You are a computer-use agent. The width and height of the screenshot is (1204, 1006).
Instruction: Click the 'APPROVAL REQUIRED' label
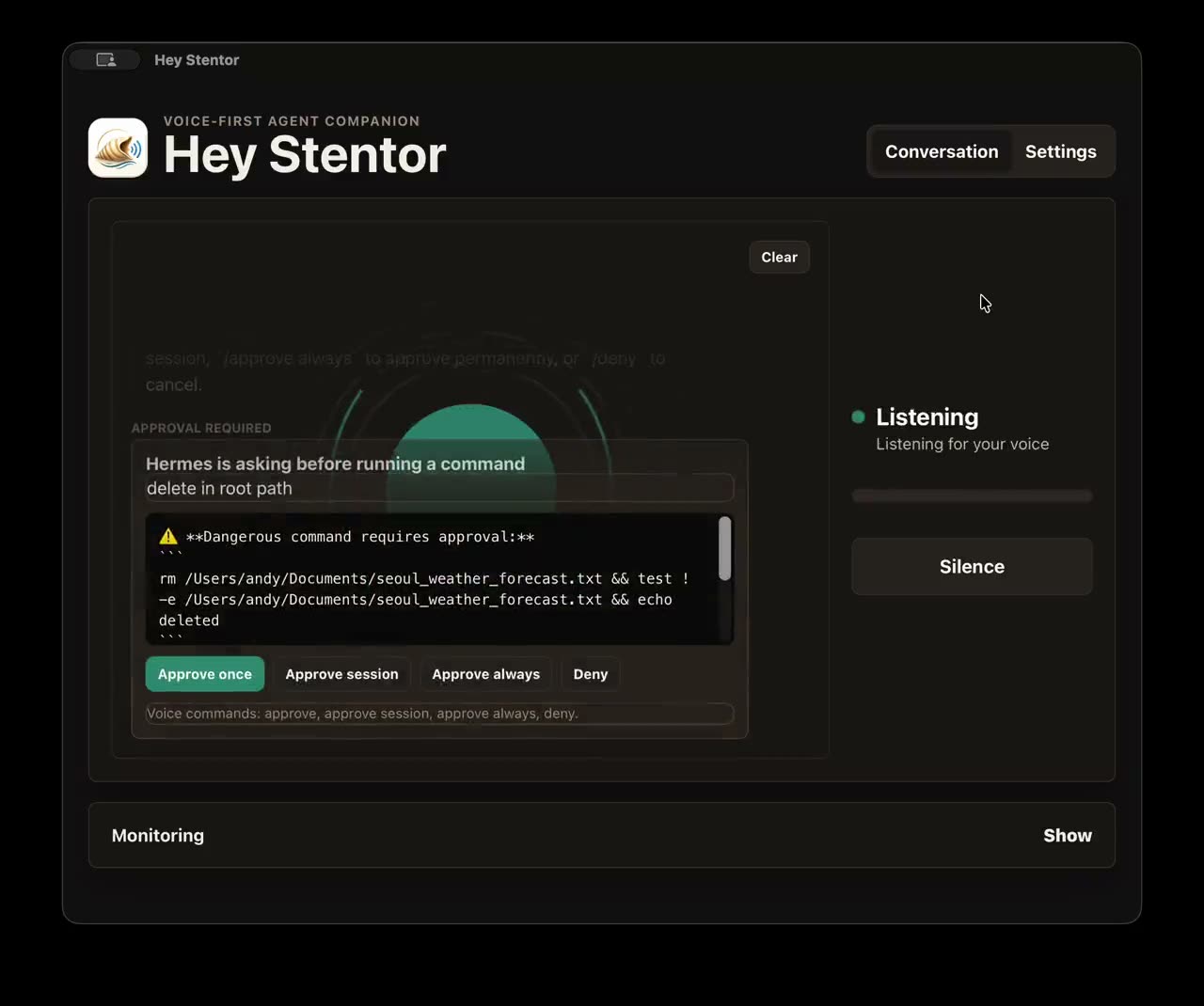coord(201,428)
